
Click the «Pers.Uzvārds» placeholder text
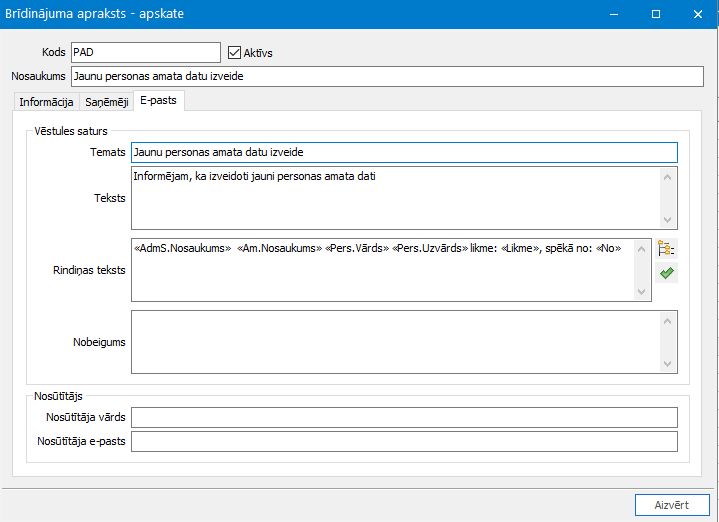pos(430,248)
